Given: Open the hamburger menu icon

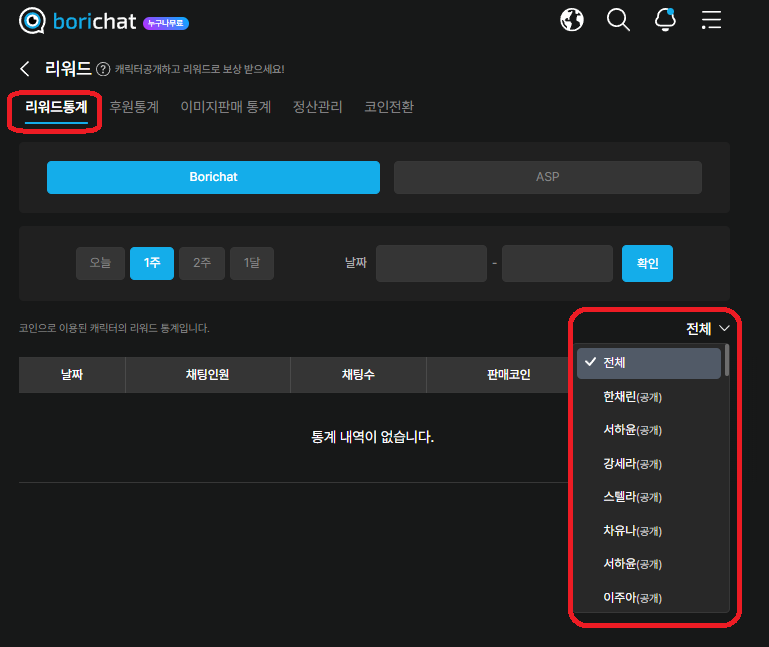Looking at the screenshot, I should click(711, 20).
